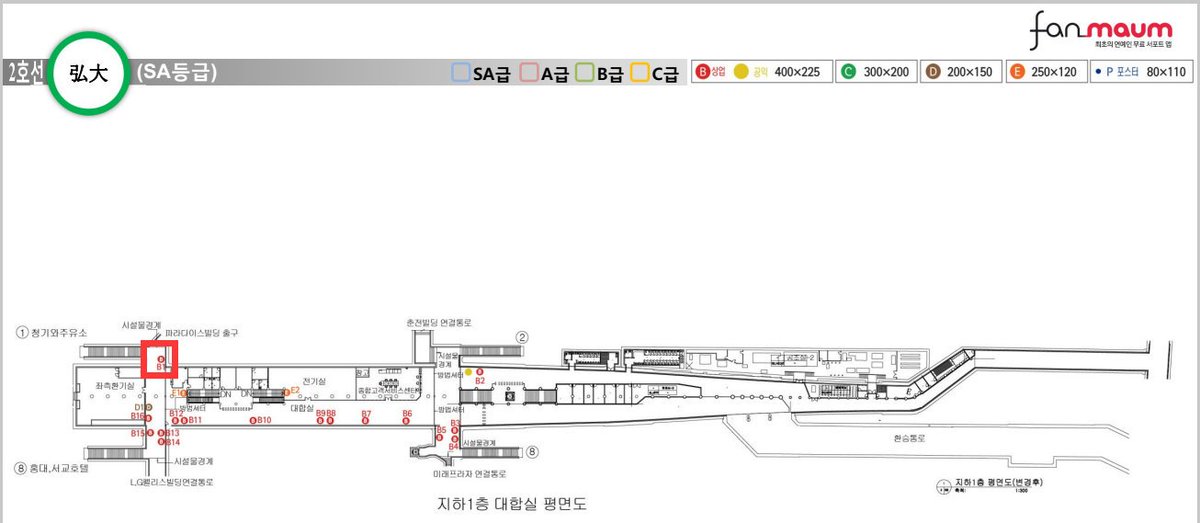Select the B7 ad marker
This screenshot has height=523, width=1200.
pos(365,421)
